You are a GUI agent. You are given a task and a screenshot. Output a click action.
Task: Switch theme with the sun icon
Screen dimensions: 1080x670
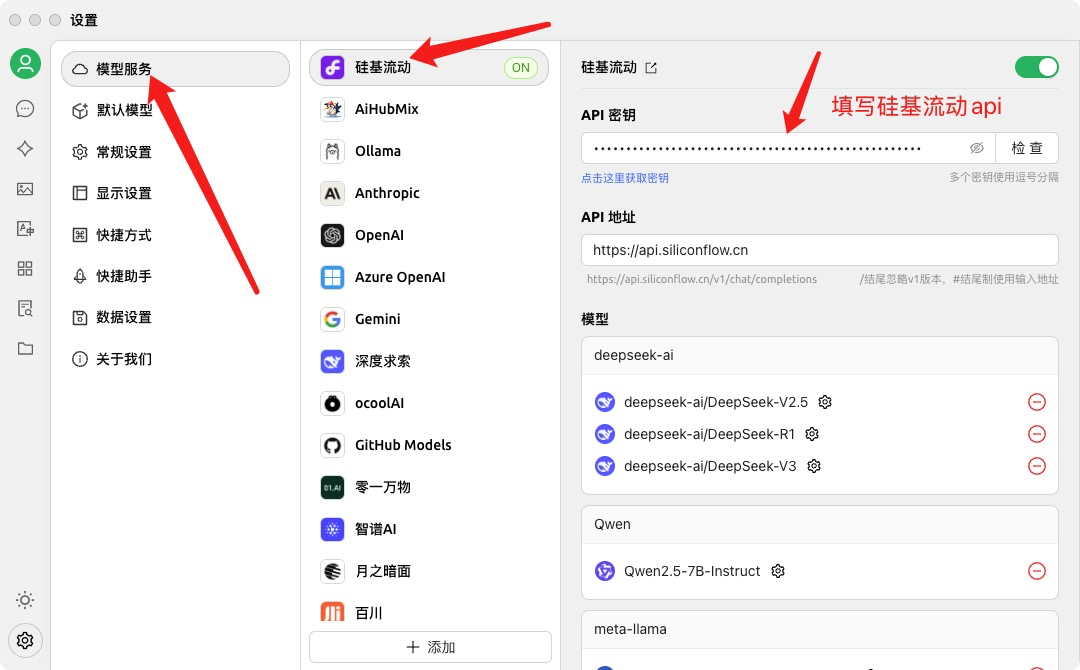pos(25,600)
